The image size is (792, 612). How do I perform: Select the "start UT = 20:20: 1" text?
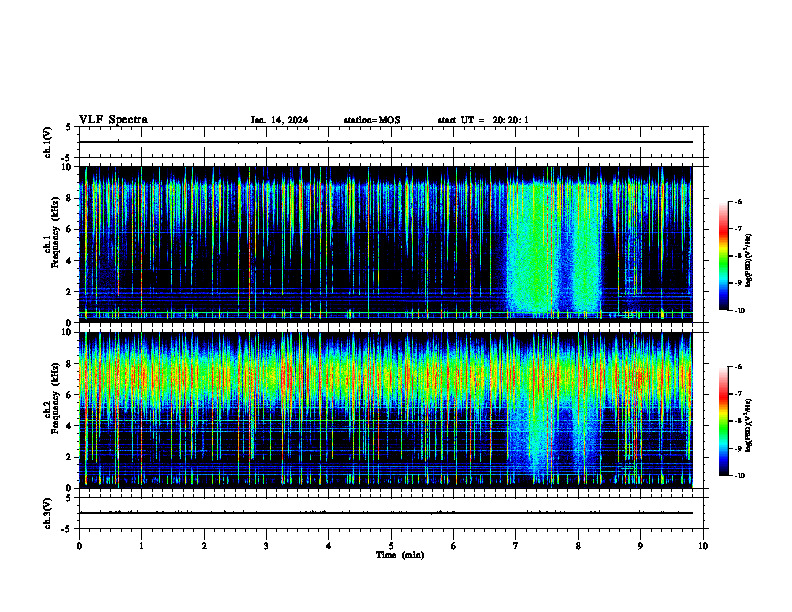(483, 120)
